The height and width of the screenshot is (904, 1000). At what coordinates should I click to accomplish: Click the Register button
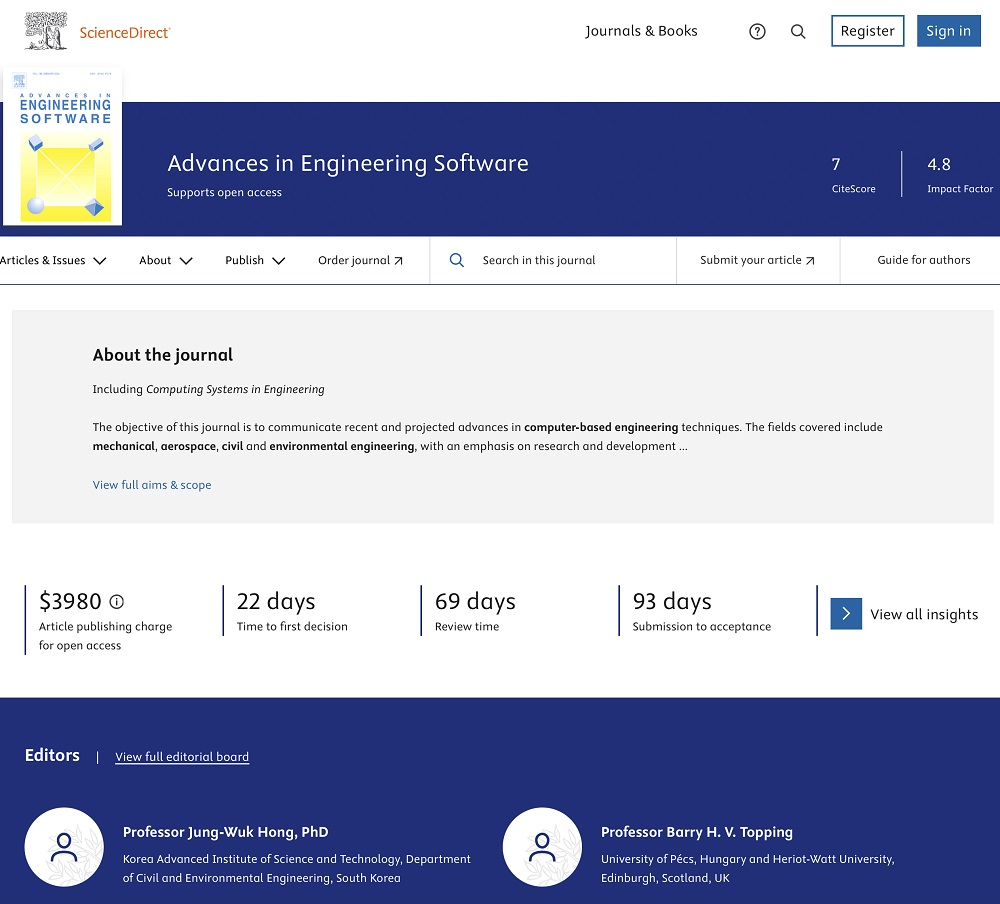coord(867,31)
